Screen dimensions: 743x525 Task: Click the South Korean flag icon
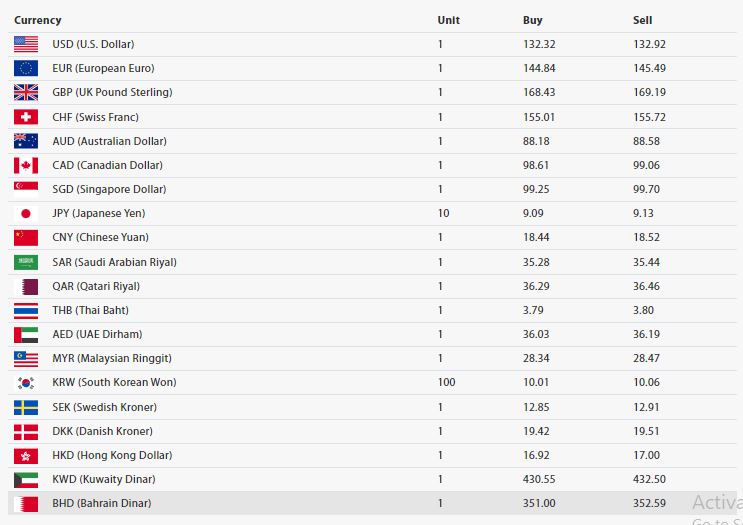click(x=26, y=382)
